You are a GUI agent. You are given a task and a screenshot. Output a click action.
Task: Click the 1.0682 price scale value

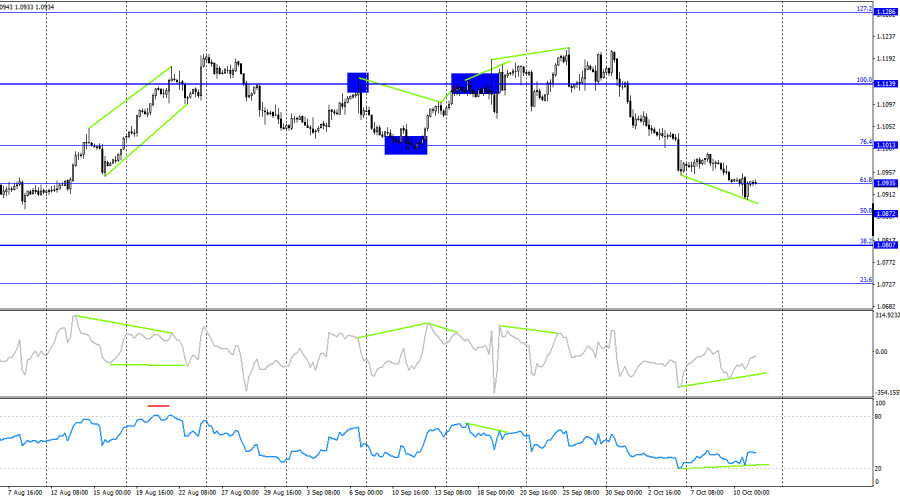886,307
